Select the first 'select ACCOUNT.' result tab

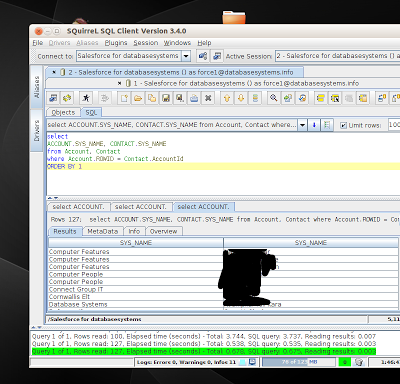(78, 207)
